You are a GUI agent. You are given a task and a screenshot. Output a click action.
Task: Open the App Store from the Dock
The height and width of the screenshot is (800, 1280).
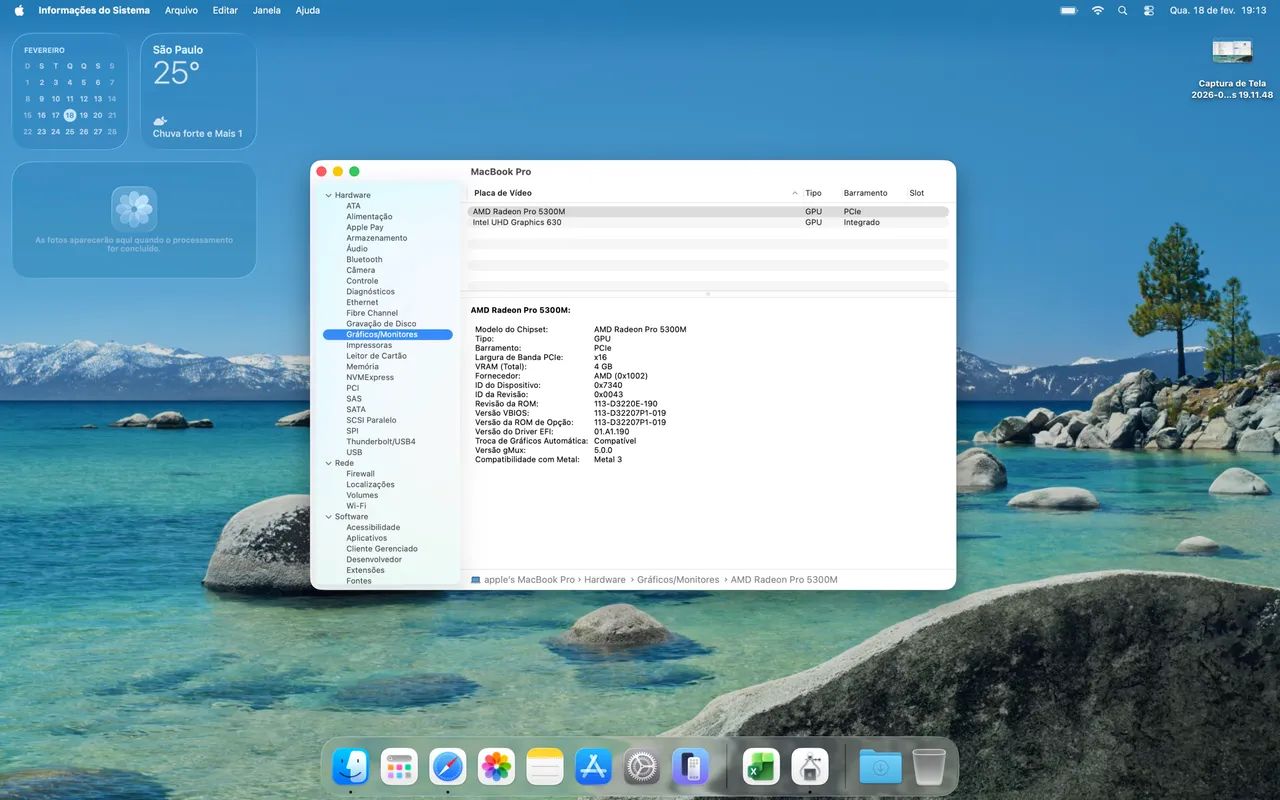[592, 766]
